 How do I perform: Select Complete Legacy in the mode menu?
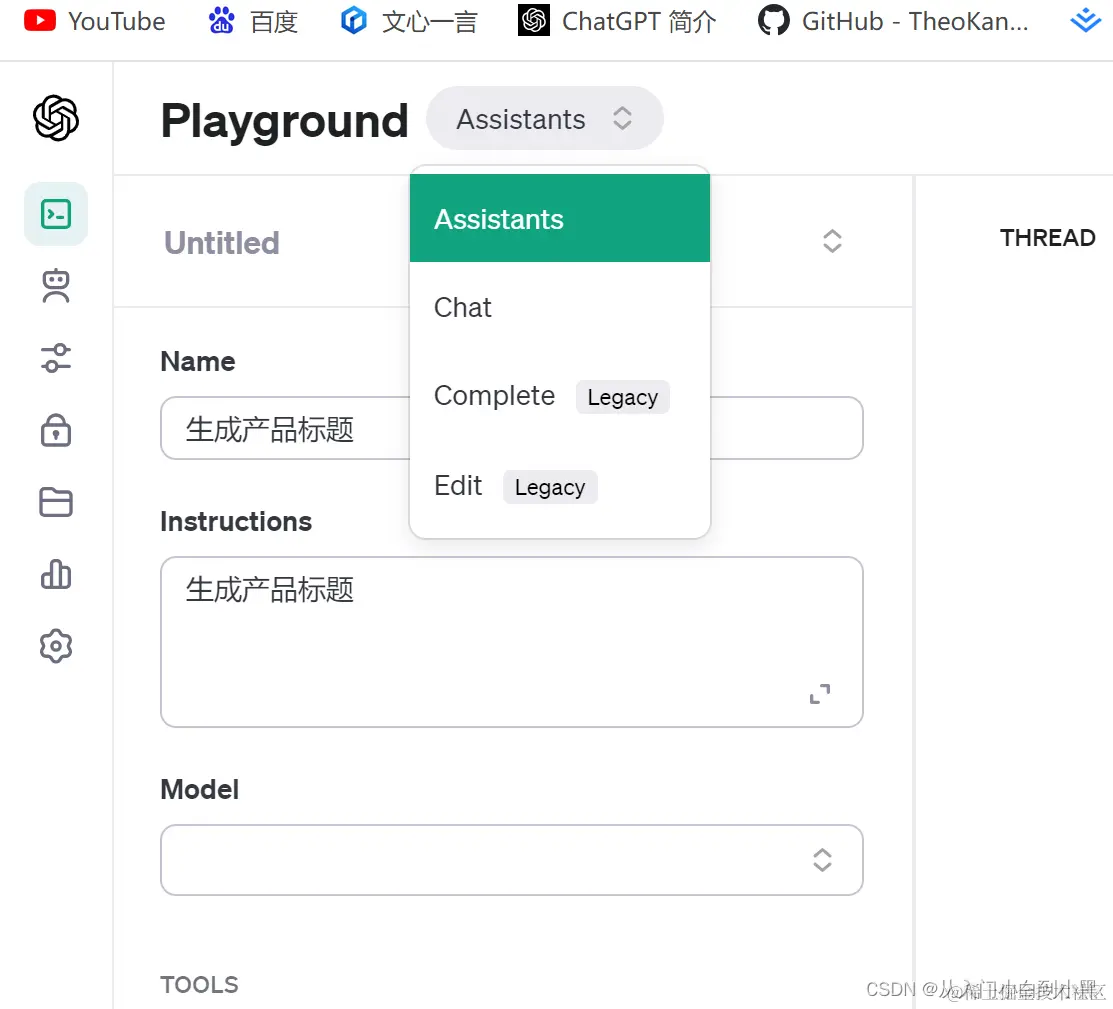pos(560,396)
